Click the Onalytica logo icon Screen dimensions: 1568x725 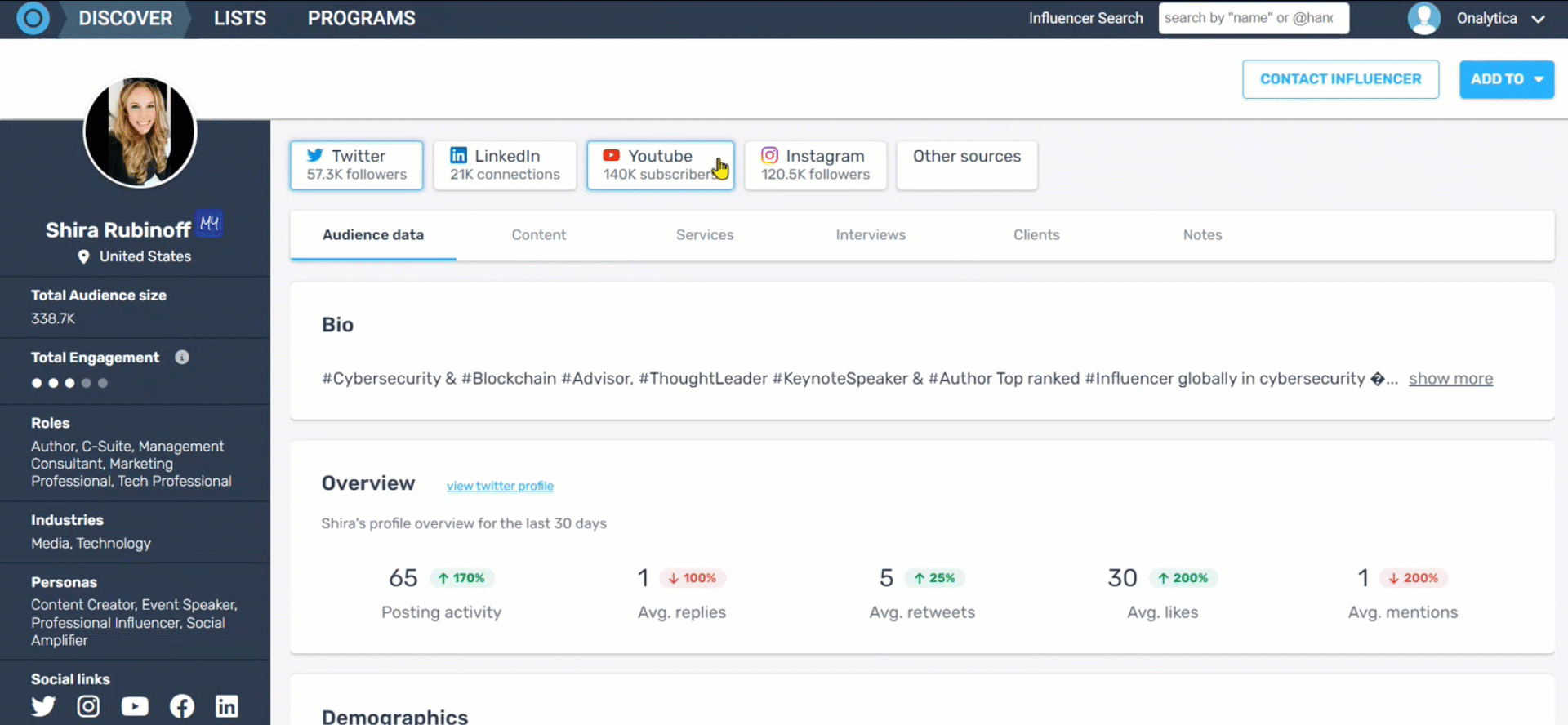point(33,18)
